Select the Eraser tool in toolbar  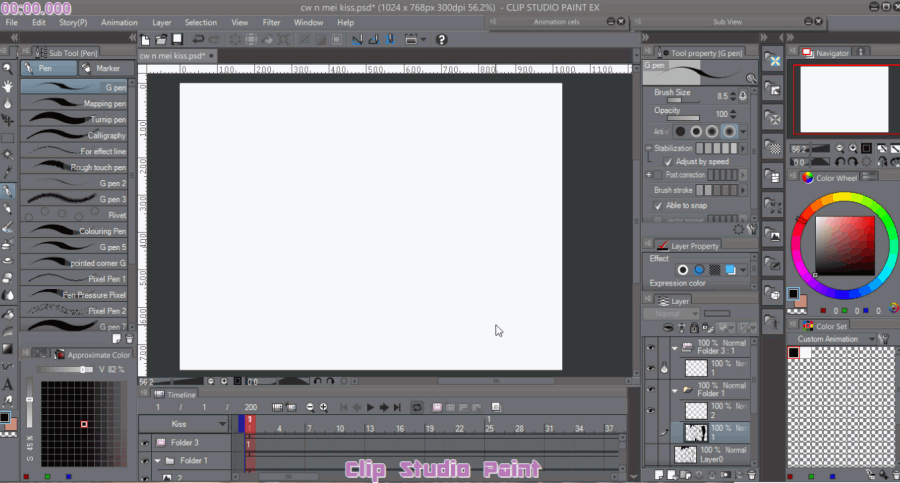(7, 279)
